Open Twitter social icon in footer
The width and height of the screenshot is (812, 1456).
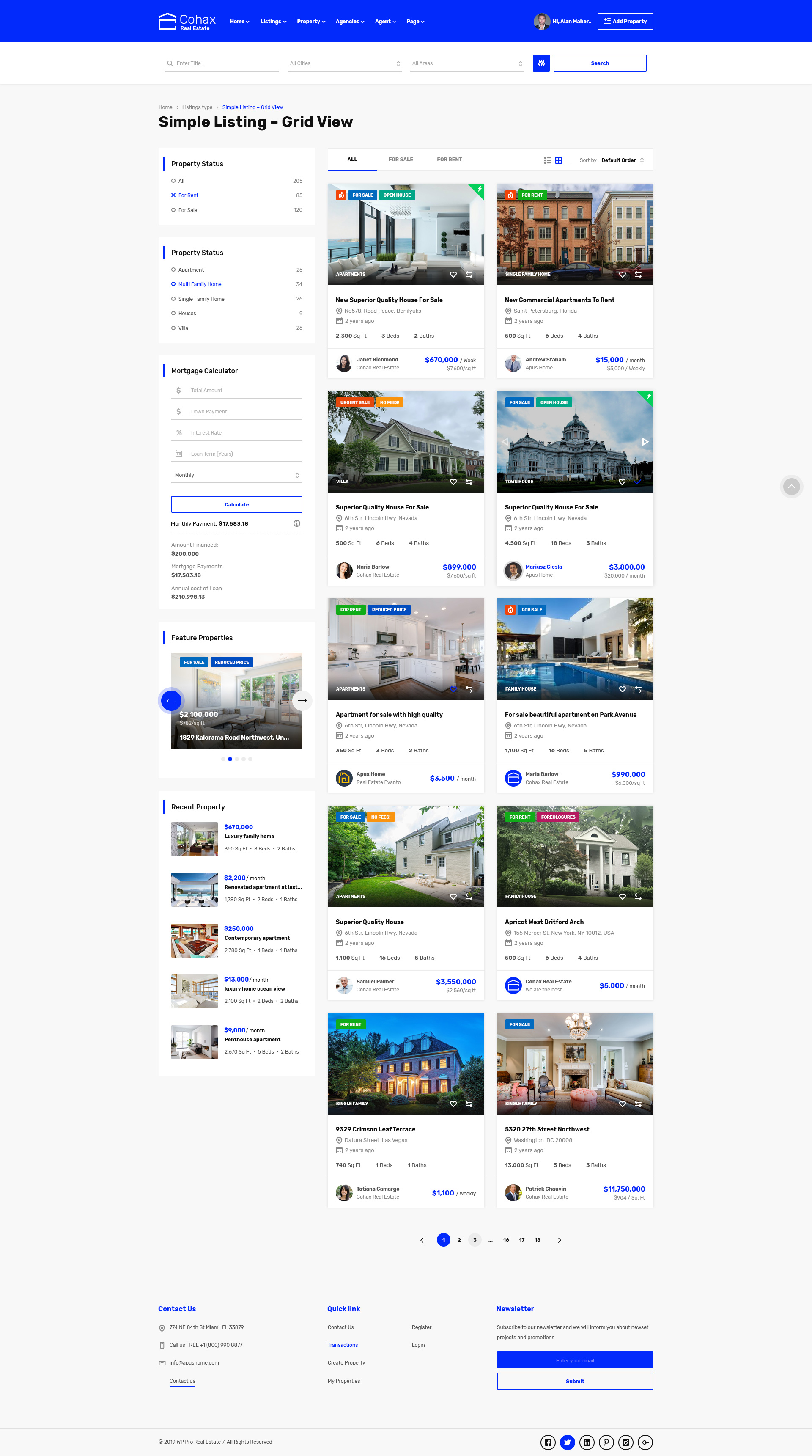click(x=567, y=1442)
